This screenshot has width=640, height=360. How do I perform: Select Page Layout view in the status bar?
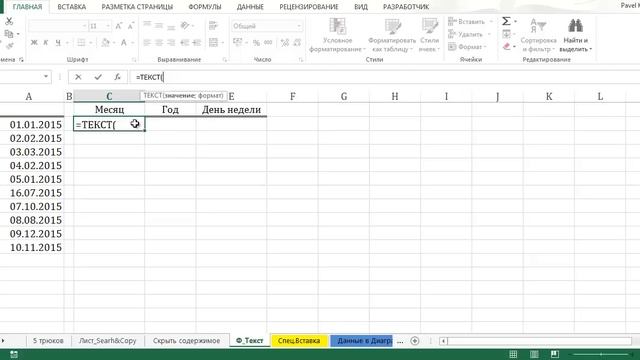[534, 354]
